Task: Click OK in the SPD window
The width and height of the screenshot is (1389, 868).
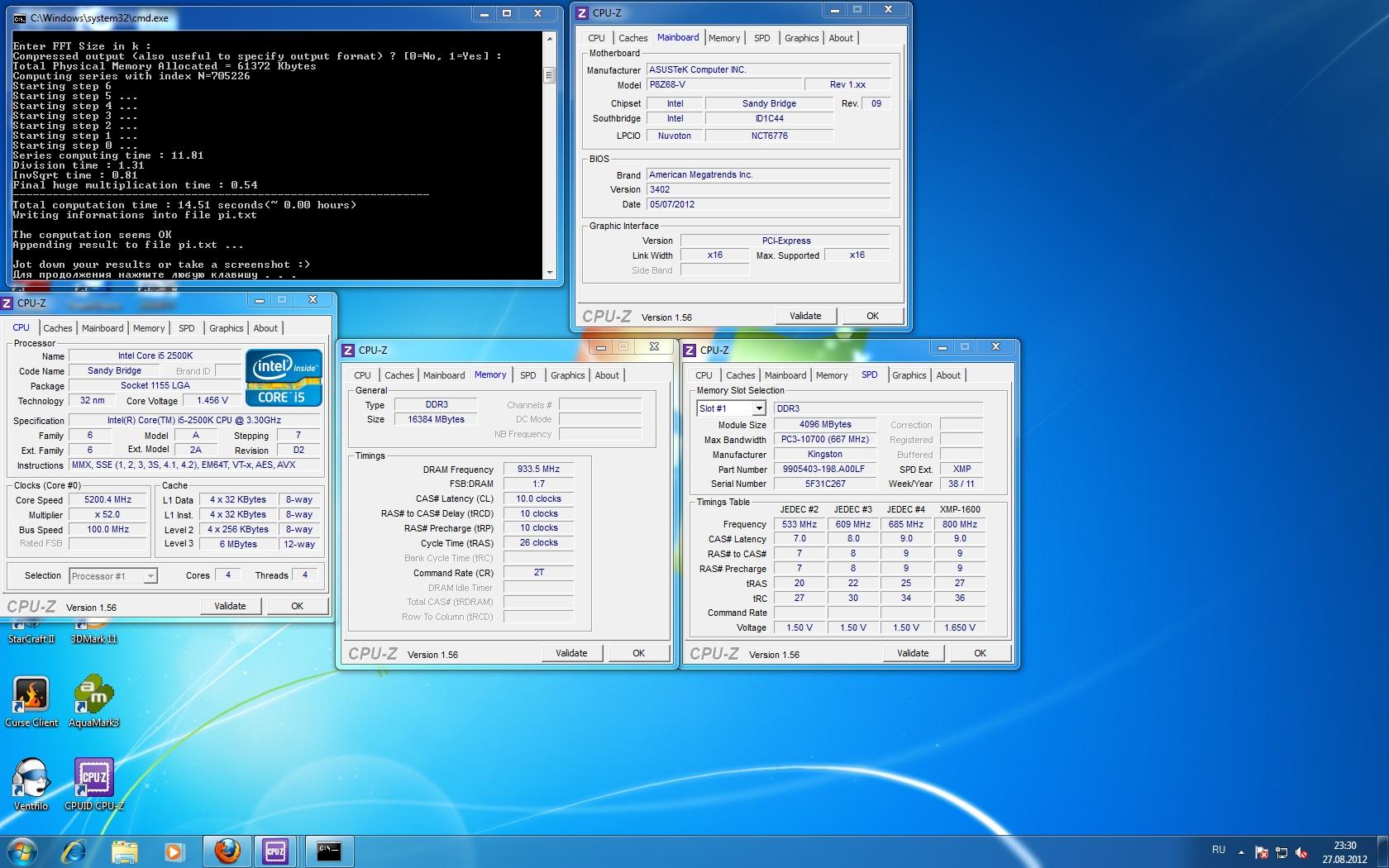Action: point(980,653)
